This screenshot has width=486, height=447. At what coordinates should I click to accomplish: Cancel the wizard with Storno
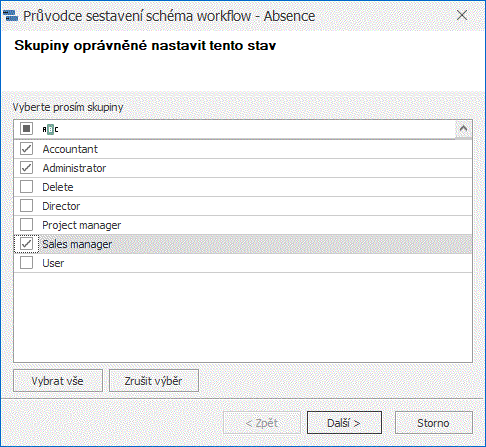pos(434,423)
